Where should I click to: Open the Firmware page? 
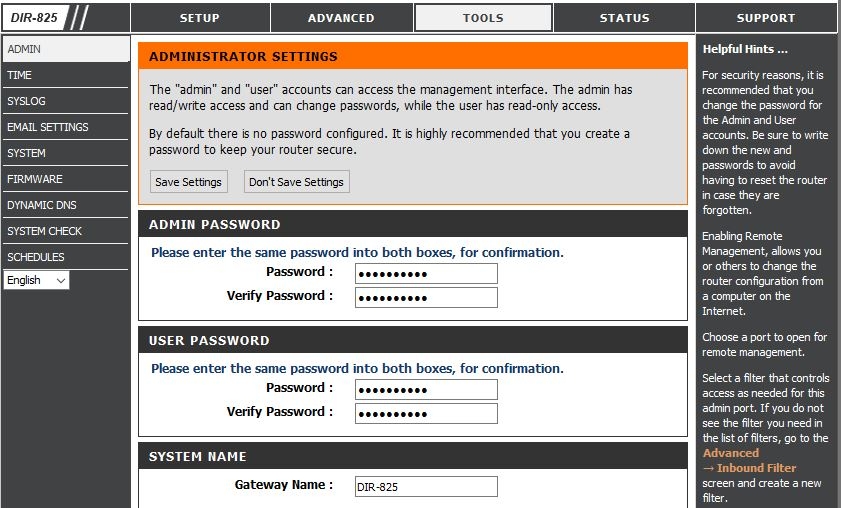tap(34, 179)
